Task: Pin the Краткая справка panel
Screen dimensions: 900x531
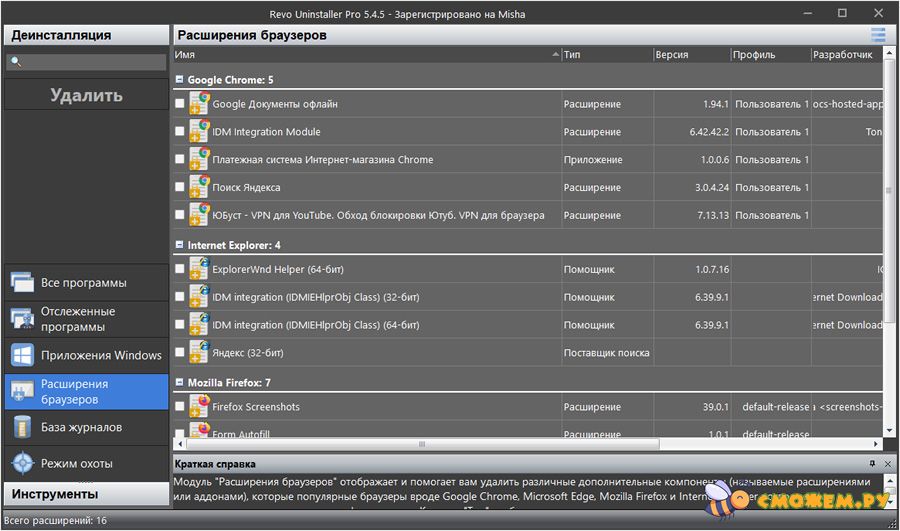Action: click(x=872, y=464)
